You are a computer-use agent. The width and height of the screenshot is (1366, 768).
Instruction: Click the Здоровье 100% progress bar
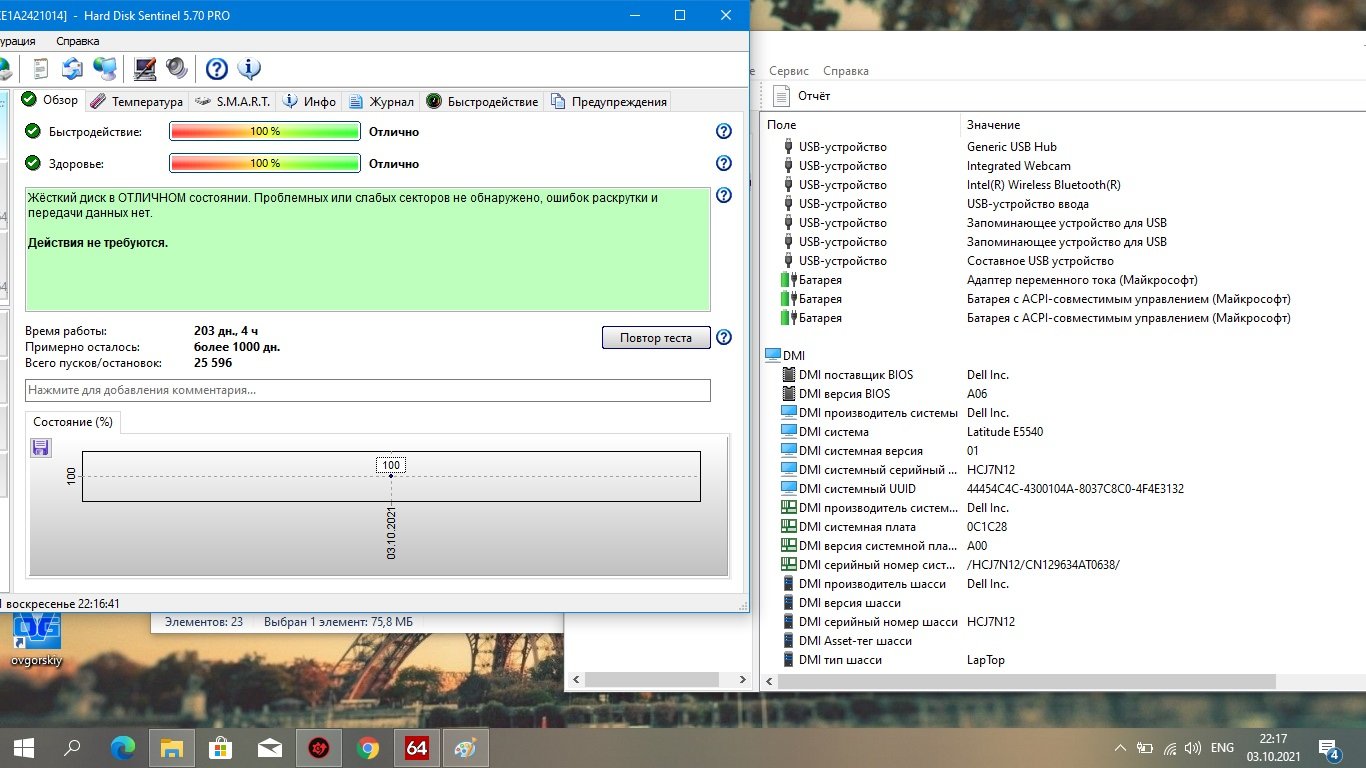tap(265, 163)
